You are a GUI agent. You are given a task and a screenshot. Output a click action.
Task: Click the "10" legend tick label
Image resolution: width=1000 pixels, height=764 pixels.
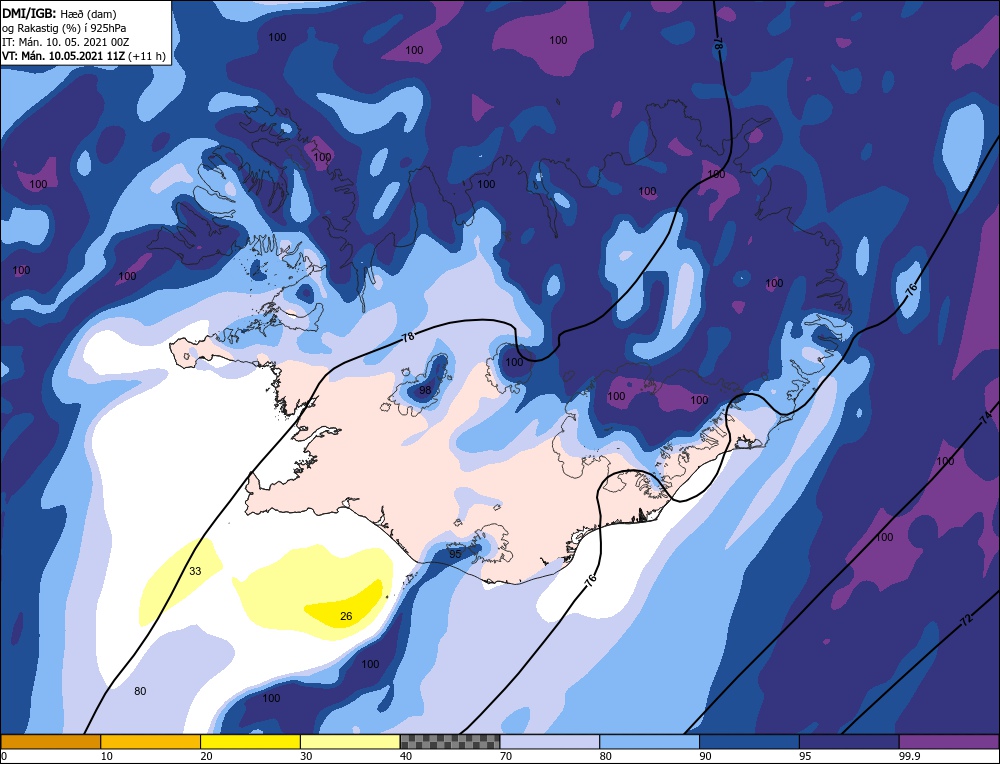tap(107, 756)
